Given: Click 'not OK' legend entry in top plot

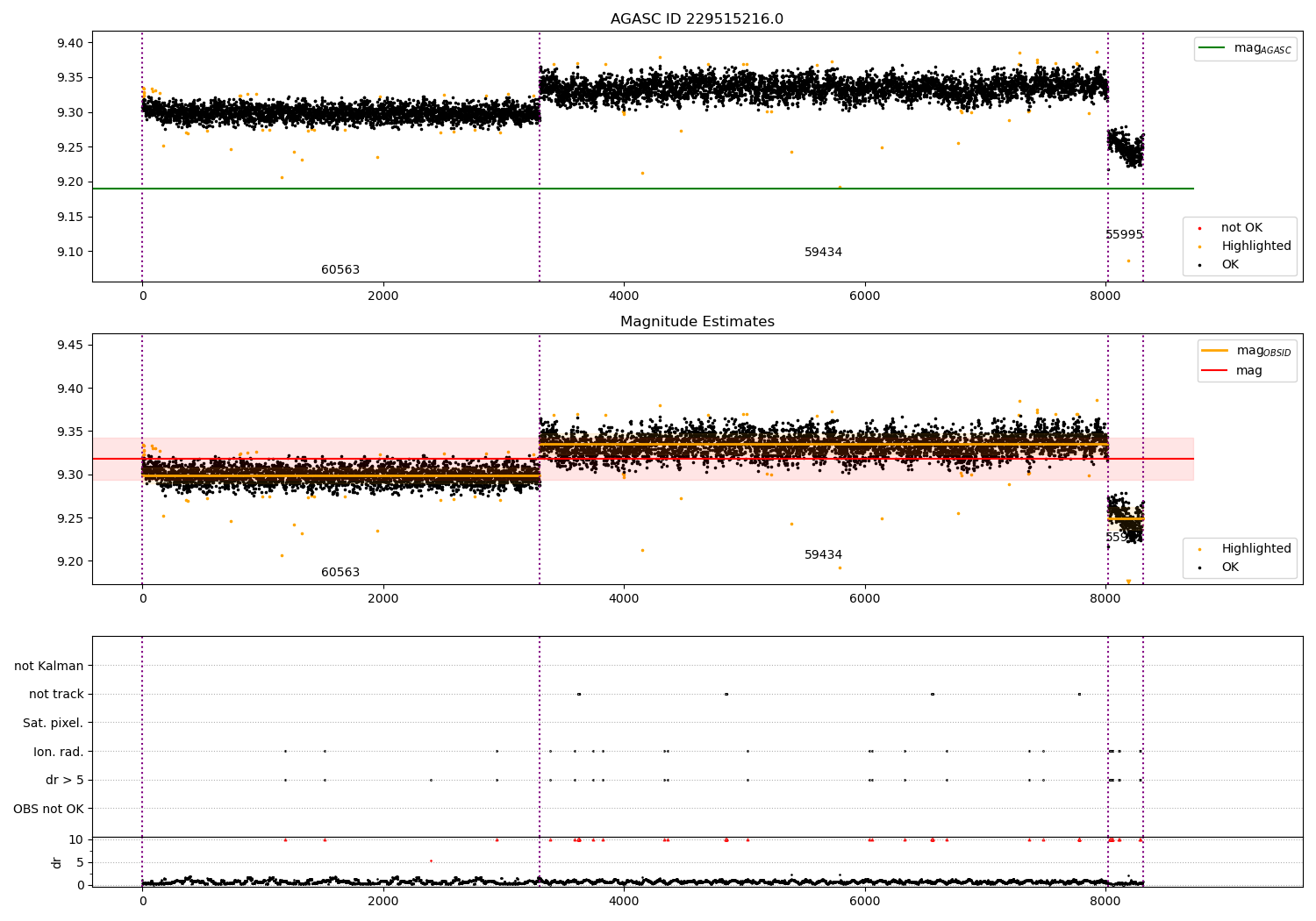Looking at the screenshot, I should click(x=1241, y=228).
